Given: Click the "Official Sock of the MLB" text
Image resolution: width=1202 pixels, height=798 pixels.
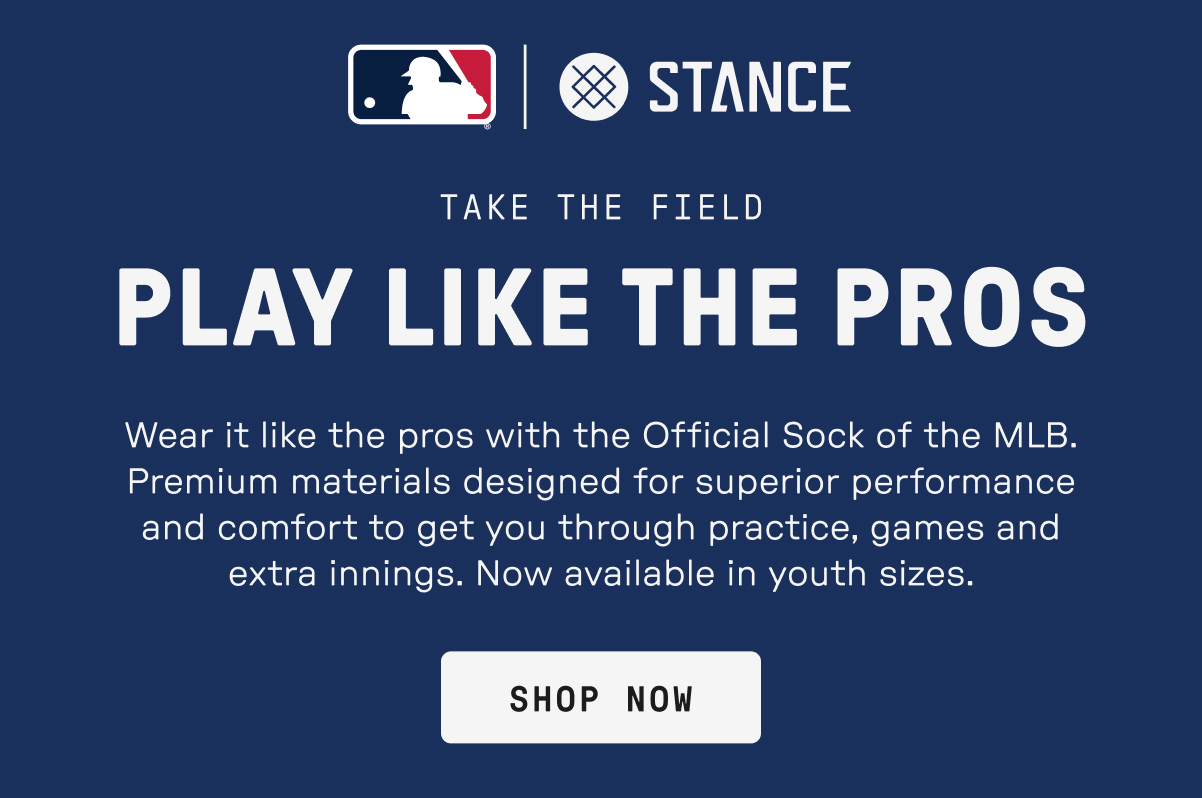Looking at the screenshot, I should click(x=861, y=436).
